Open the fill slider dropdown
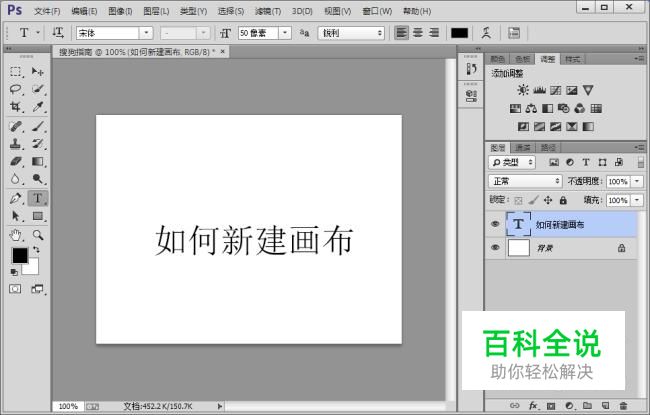The height and width of the screenshot is (415, 650). click(x=637, y=201)
